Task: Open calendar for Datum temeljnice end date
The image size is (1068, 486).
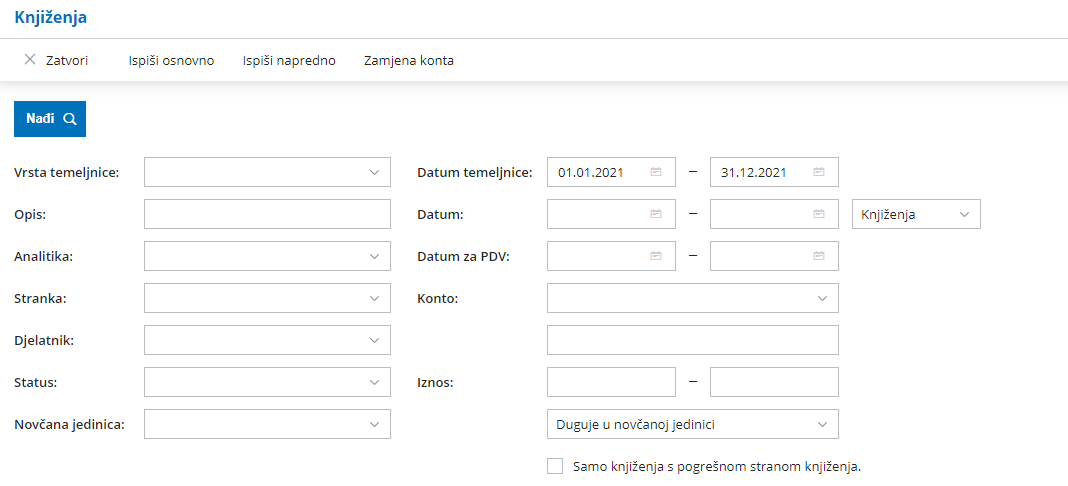Action: (x=819, y=172)
